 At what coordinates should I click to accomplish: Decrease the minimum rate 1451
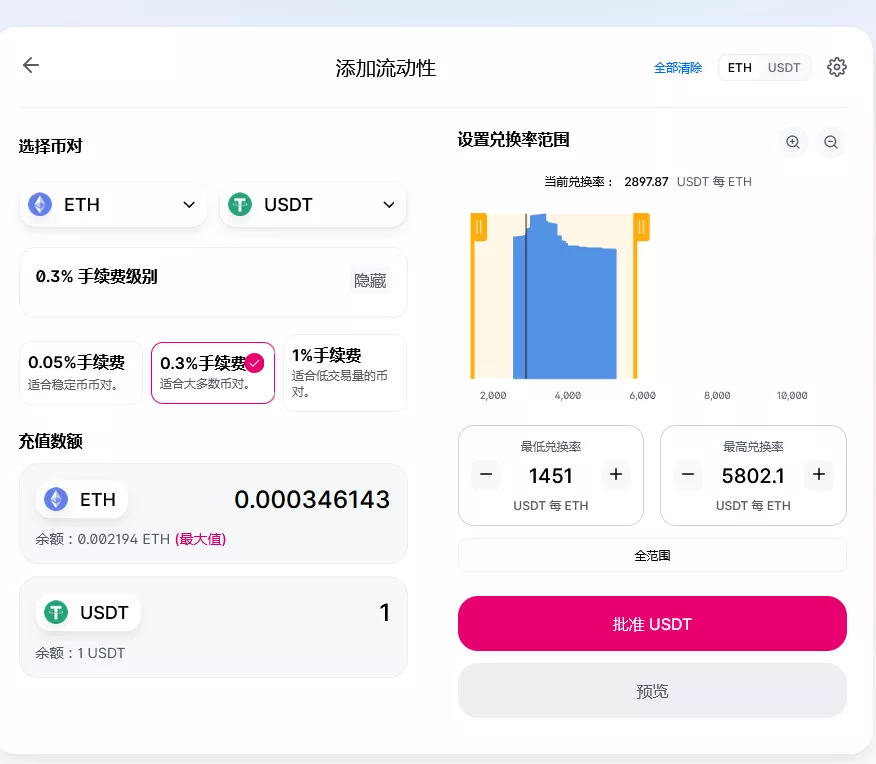click(486, 475)
